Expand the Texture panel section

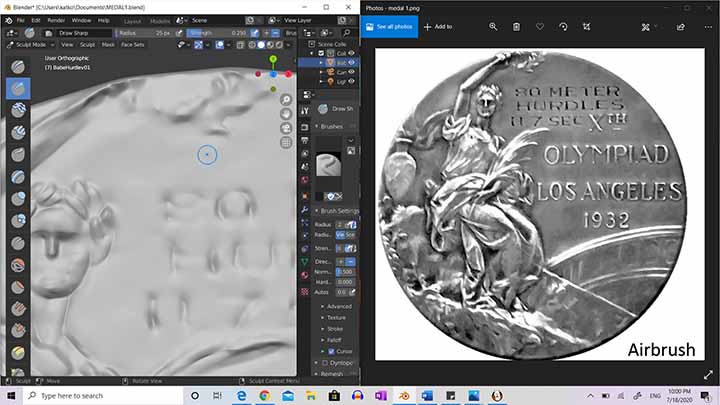point(335,316)
